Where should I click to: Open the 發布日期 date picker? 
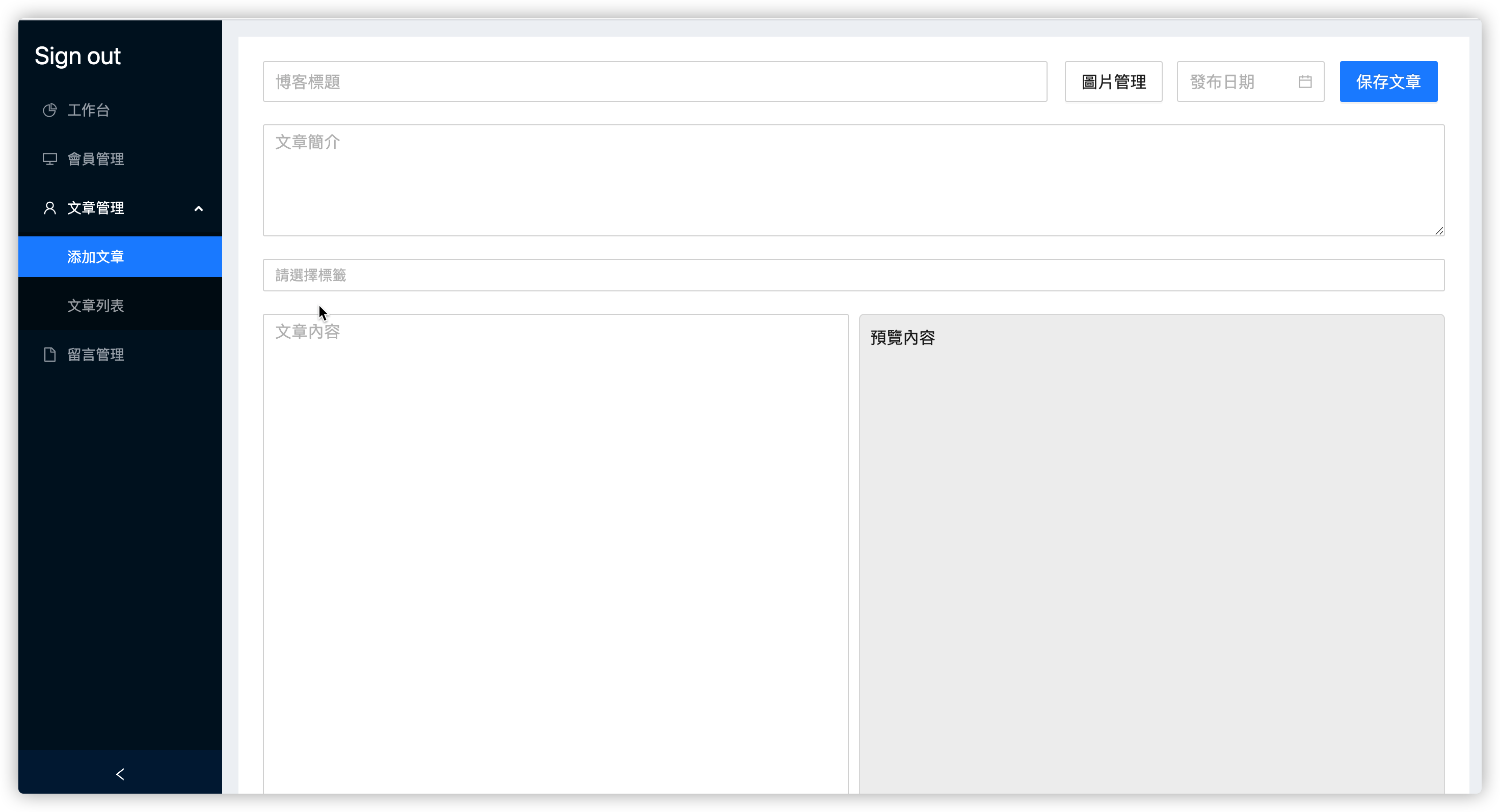[x=1238, y=82]
